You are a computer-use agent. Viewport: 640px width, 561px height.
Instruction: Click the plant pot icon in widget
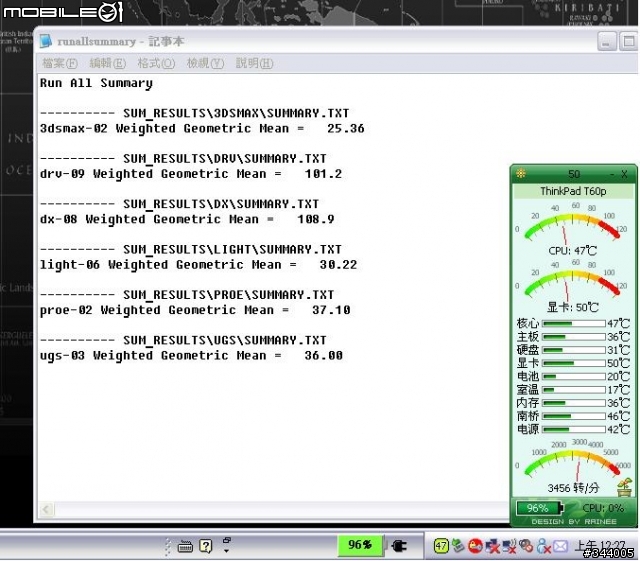pyautogui.click(x=624, y=487)
